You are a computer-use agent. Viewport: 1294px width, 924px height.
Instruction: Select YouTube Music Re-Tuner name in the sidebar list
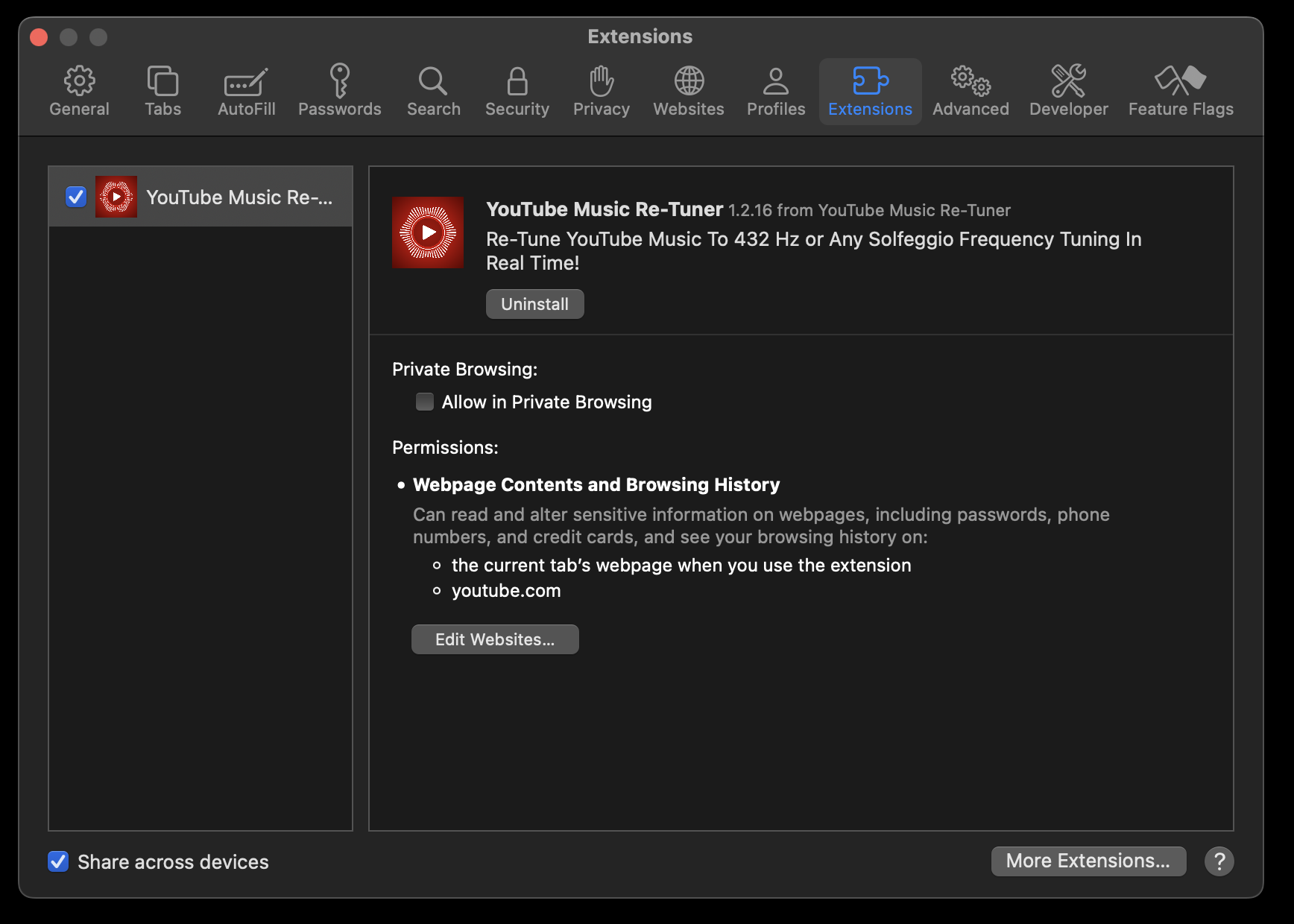(239, 197)
